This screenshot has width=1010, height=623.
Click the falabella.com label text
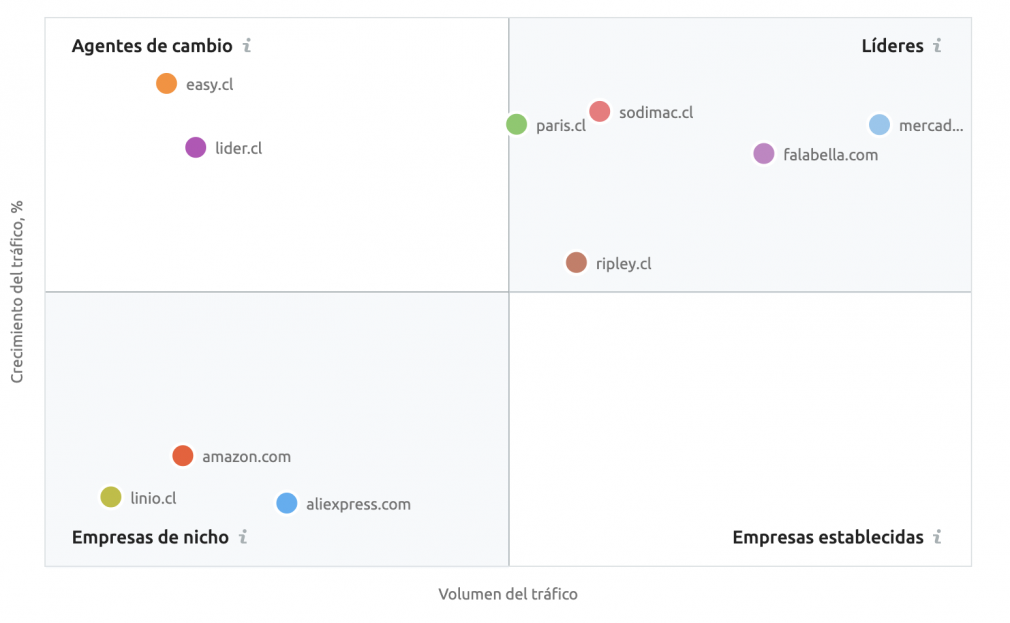tap(830, 155)
